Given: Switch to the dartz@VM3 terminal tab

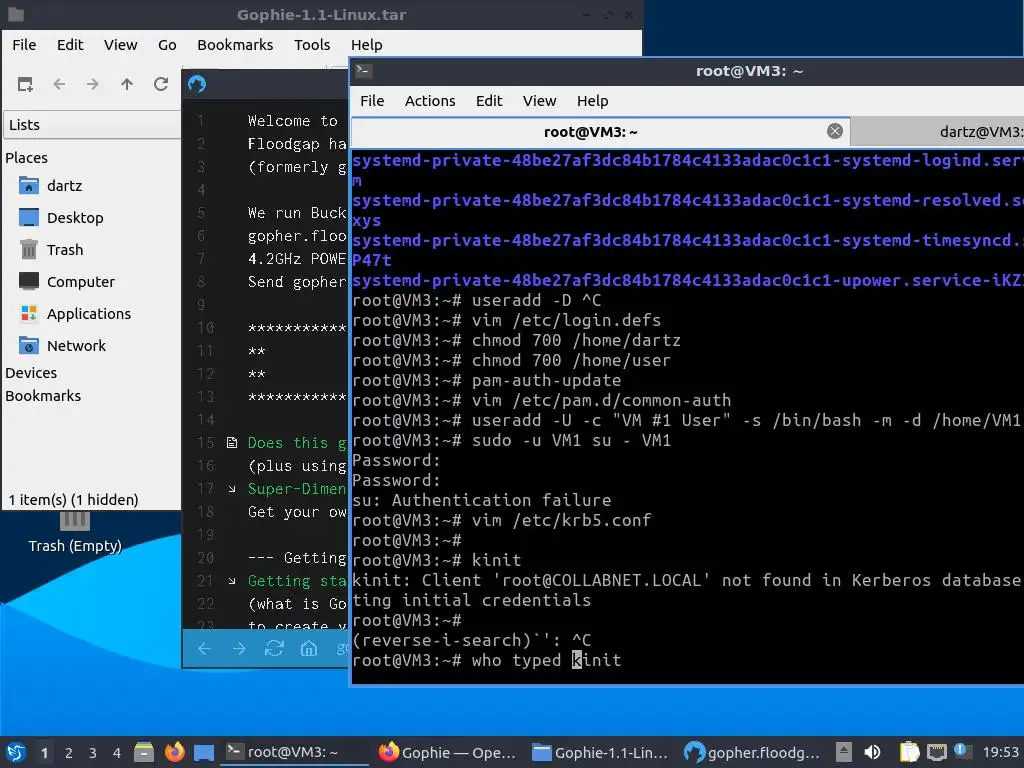Looking at the screenshot, I should 937,132.
